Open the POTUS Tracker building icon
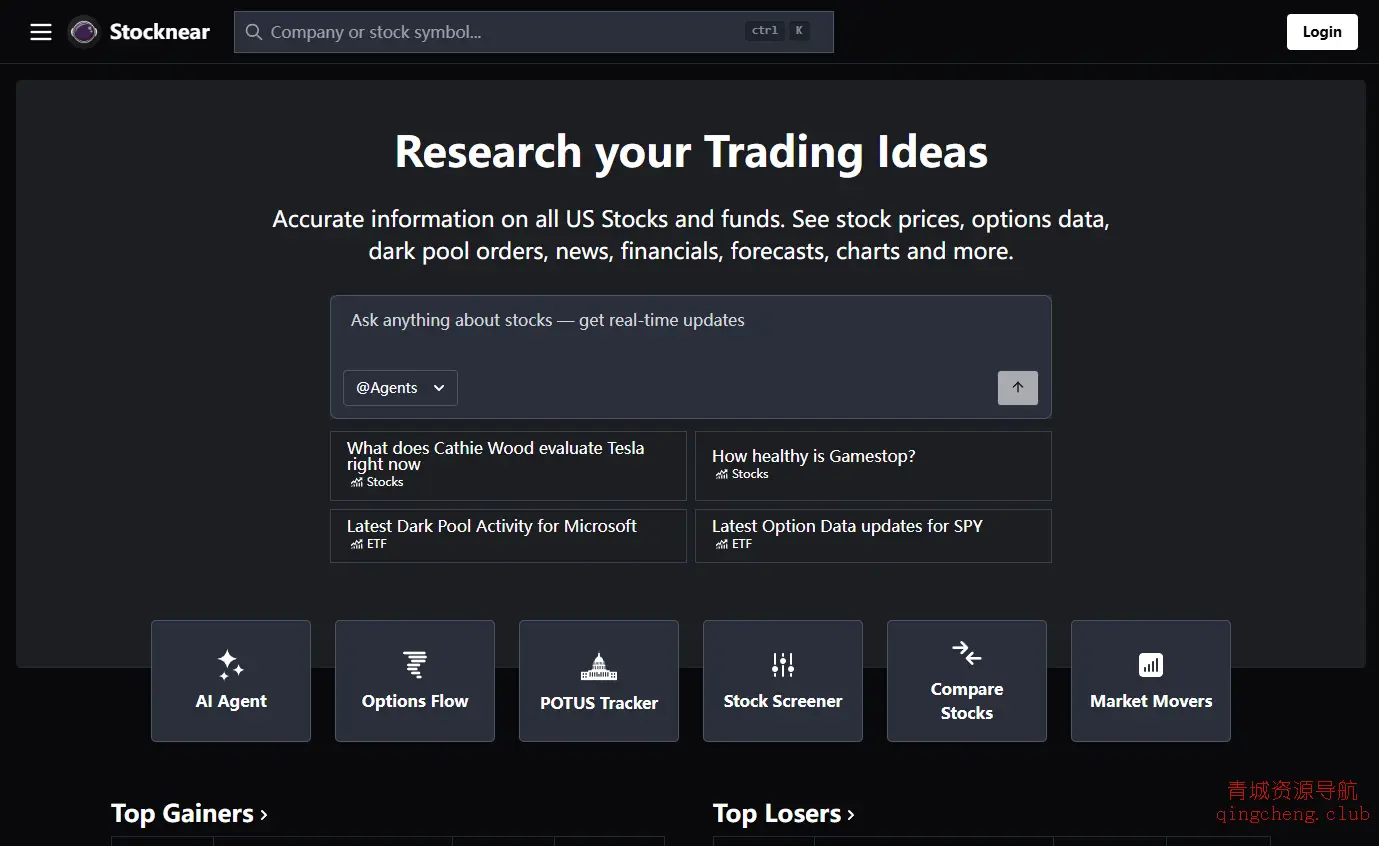Viewport: 1379px width, 846px height. click(x=599, y=667)
